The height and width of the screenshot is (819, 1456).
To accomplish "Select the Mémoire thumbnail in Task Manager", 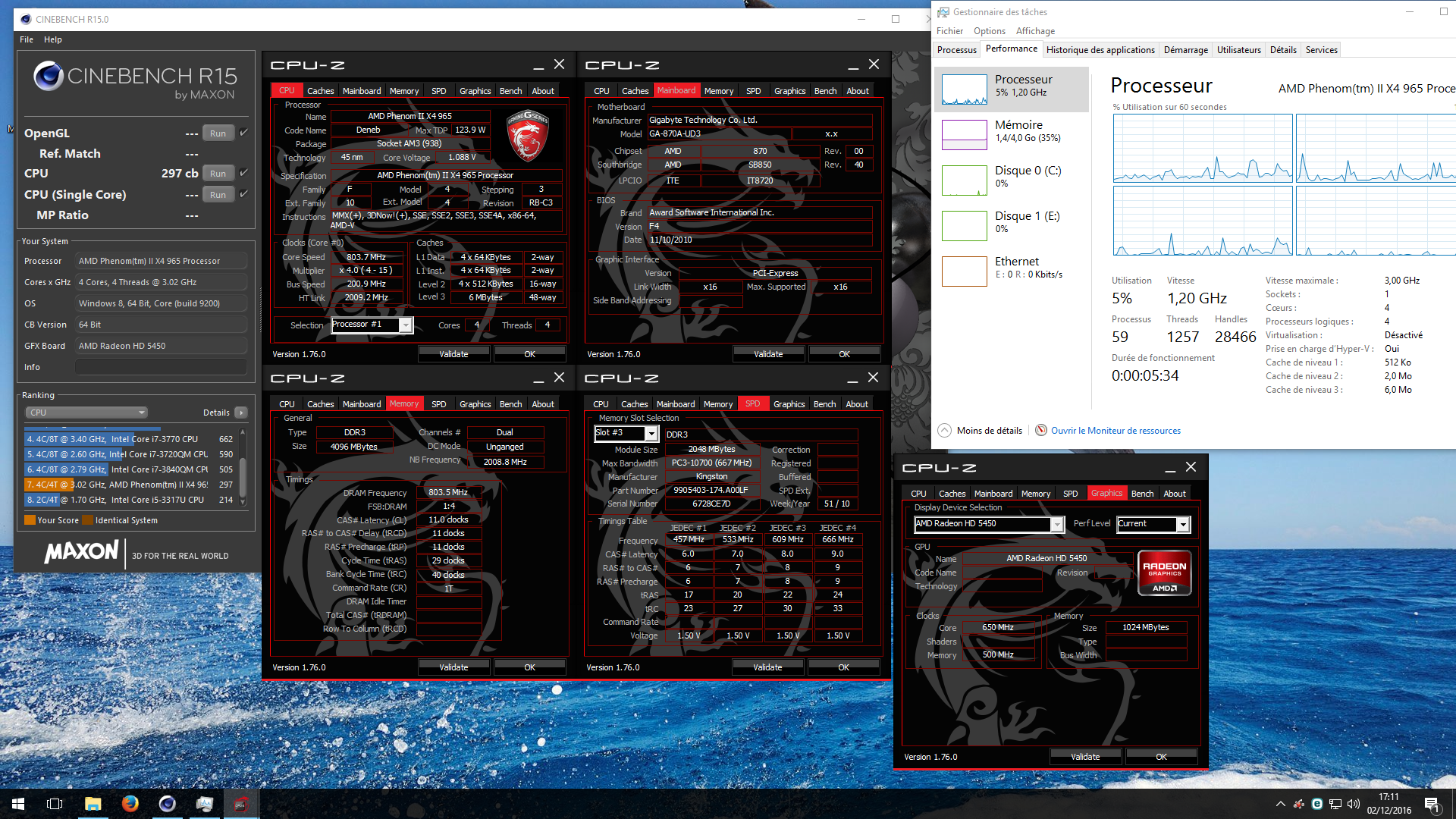I will click(x=964, y=135).
